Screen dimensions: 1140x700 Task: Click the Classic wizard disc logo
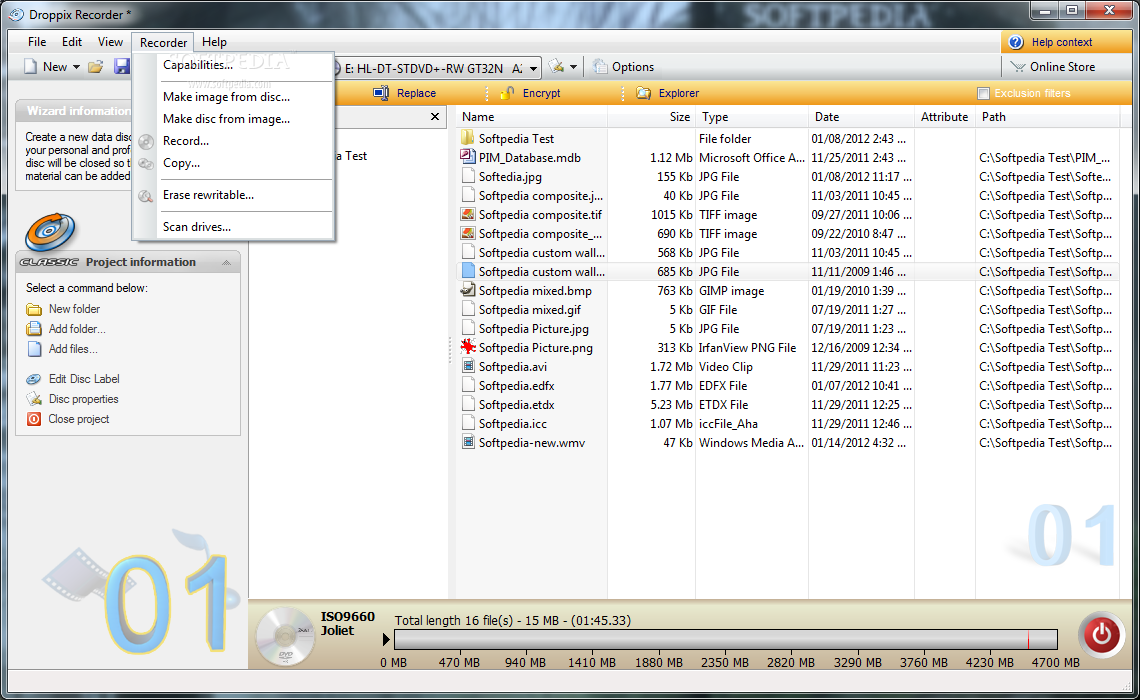[49, 233]
